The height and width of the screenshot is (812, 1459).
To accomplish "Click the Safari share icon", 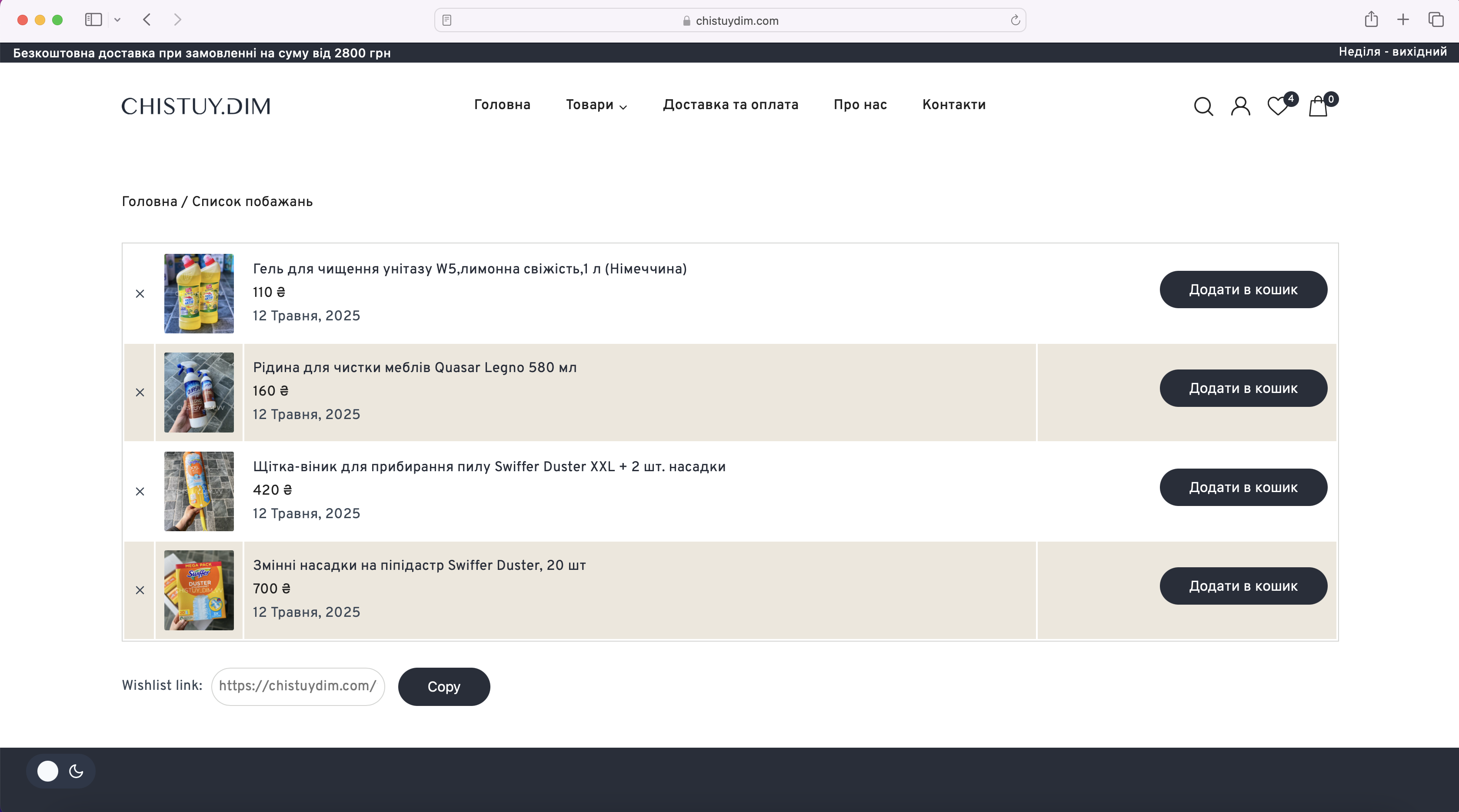I will 1371,19.
